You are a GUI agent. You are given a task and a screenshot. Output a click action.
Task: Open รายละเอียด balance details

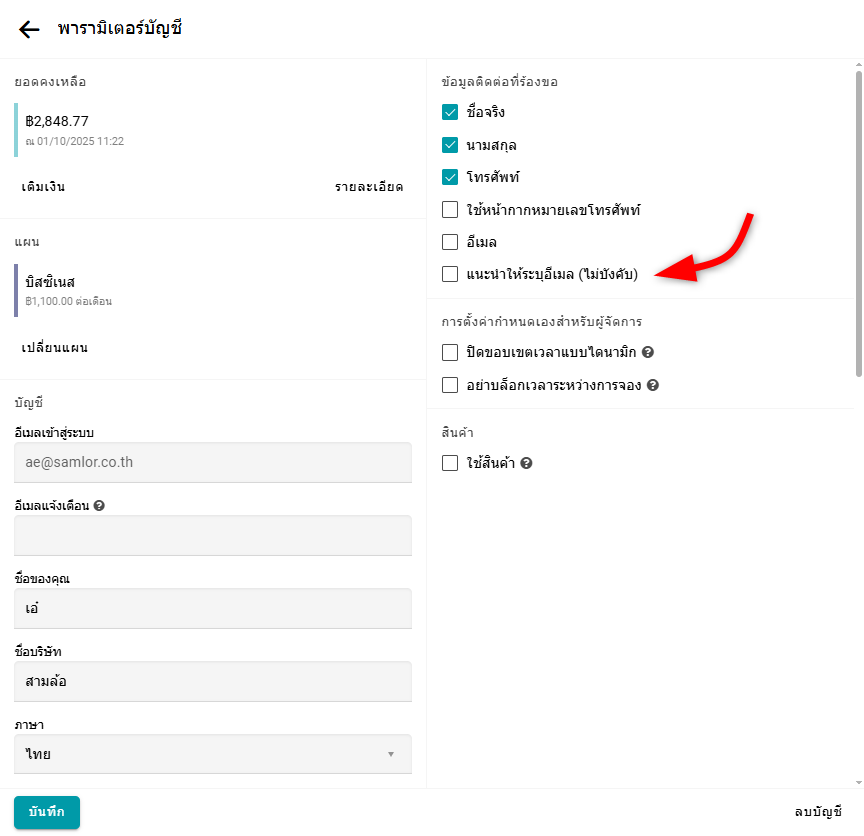point(369,187)
